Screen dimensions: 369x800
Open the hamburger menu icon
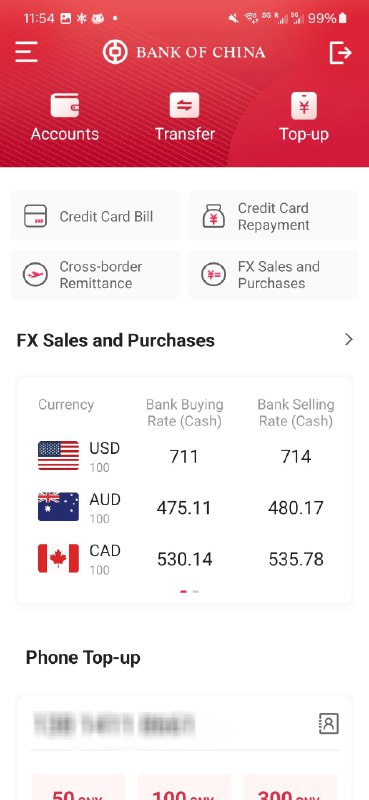27,52
